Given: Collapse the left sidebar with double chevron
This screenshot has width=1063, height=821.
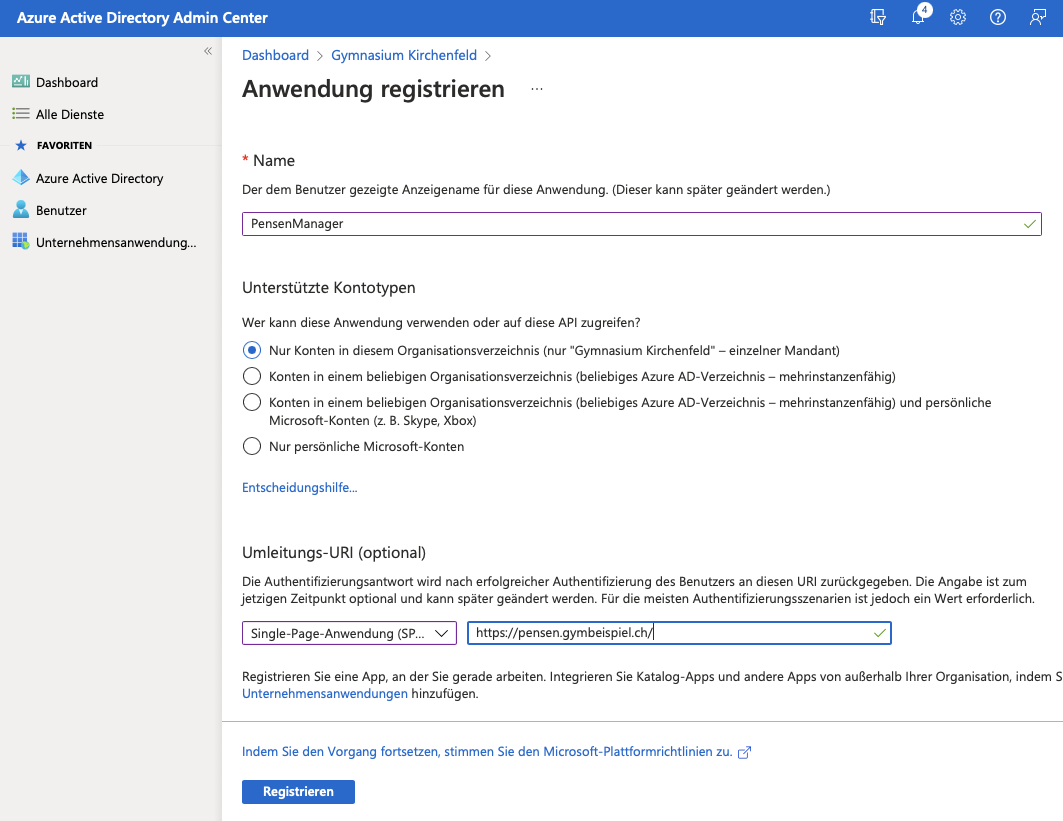Looking at the screenshot, I should point(208,51).
